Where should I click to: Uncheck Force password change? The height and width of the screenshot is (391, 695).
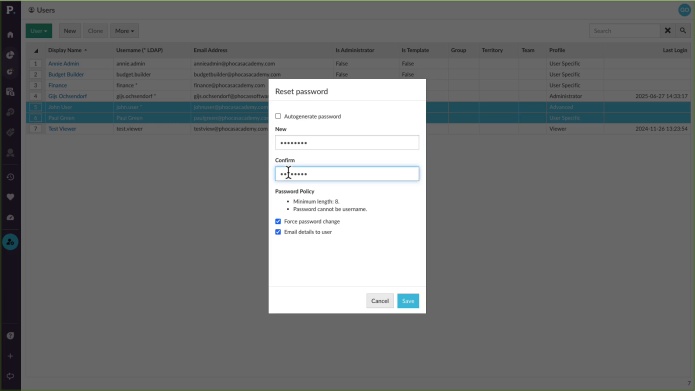tap(278, 221)
